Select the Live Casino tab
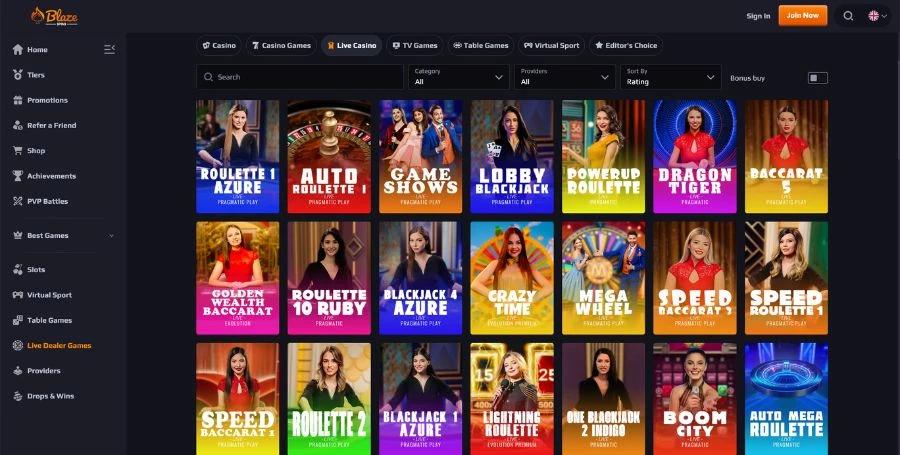 coord(351,45)
